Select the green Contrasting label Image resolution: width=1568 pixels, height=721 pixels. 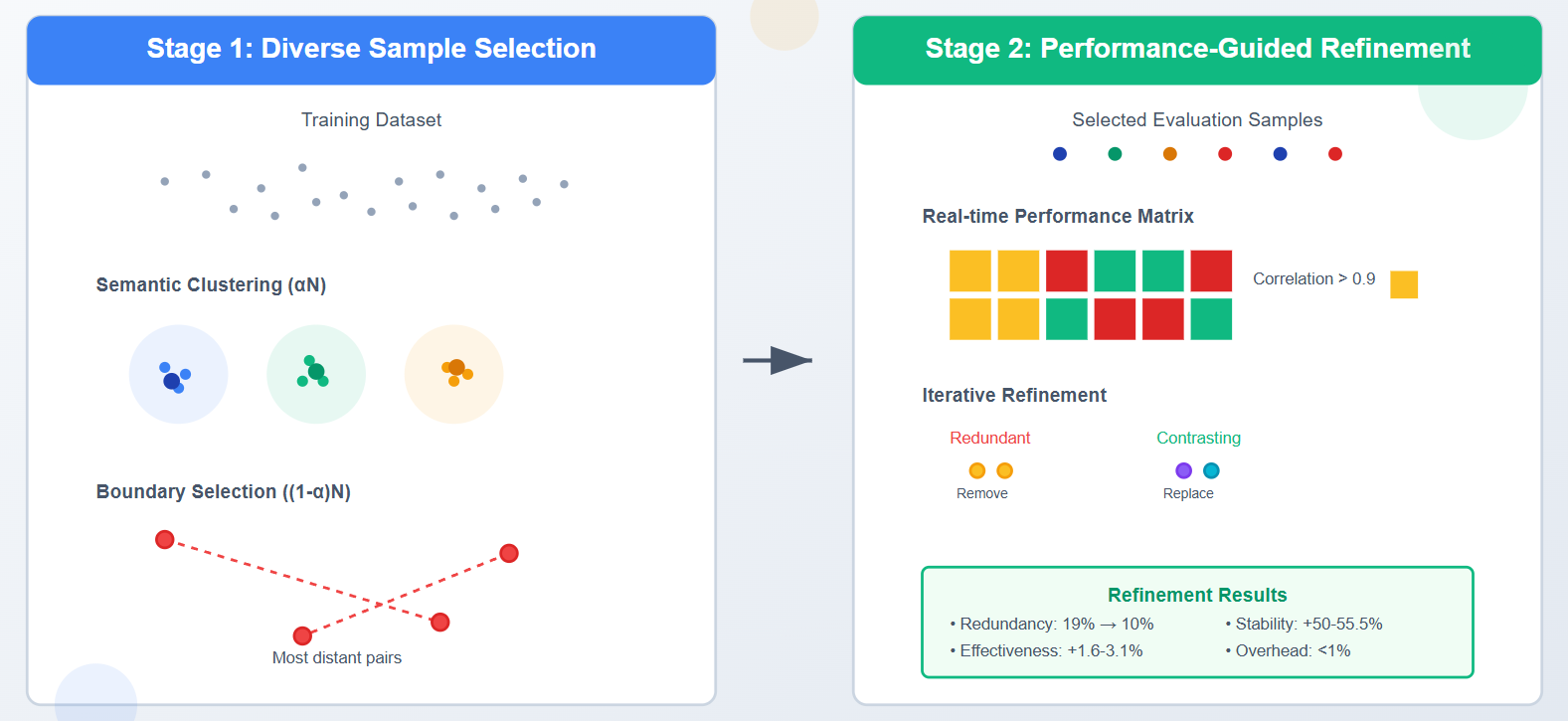[1198, 438]
